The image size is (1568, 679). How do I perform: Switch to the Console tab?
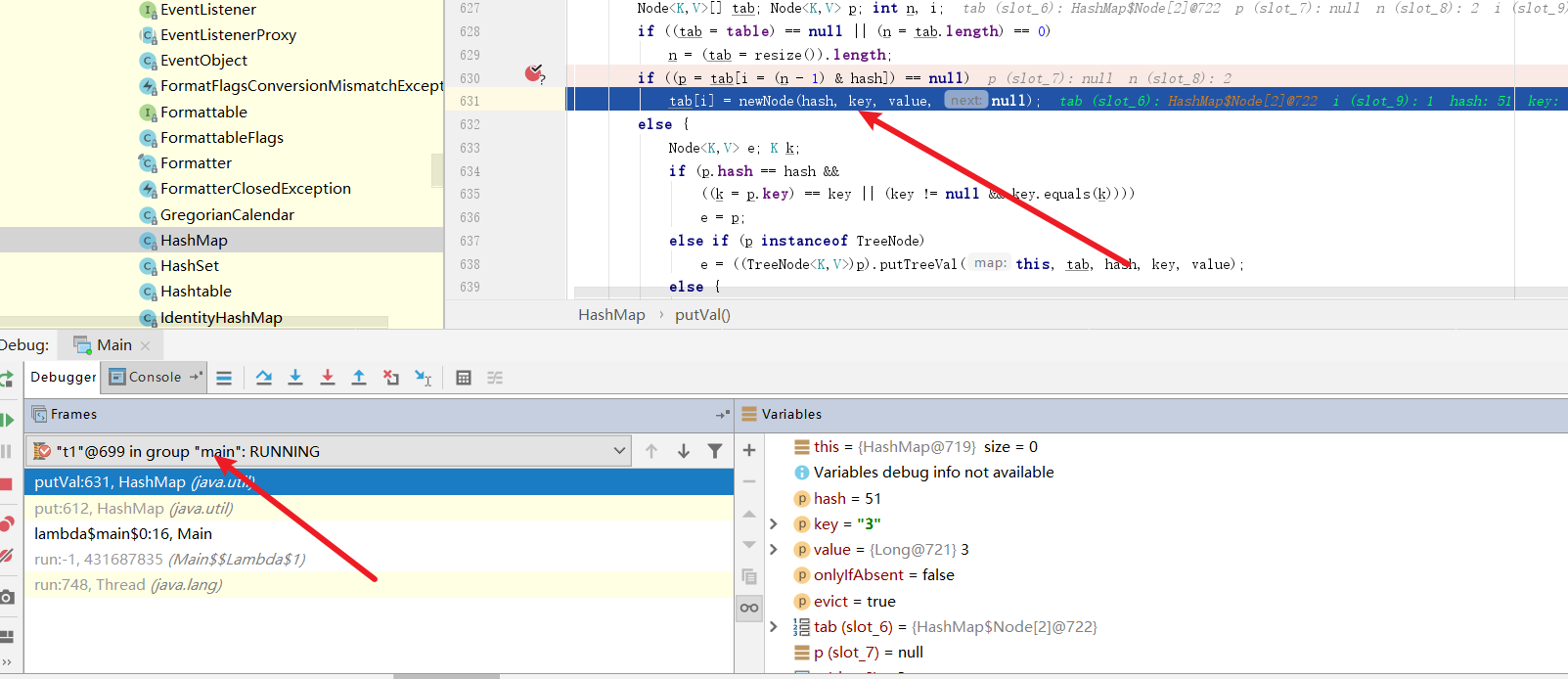point(155,378)
